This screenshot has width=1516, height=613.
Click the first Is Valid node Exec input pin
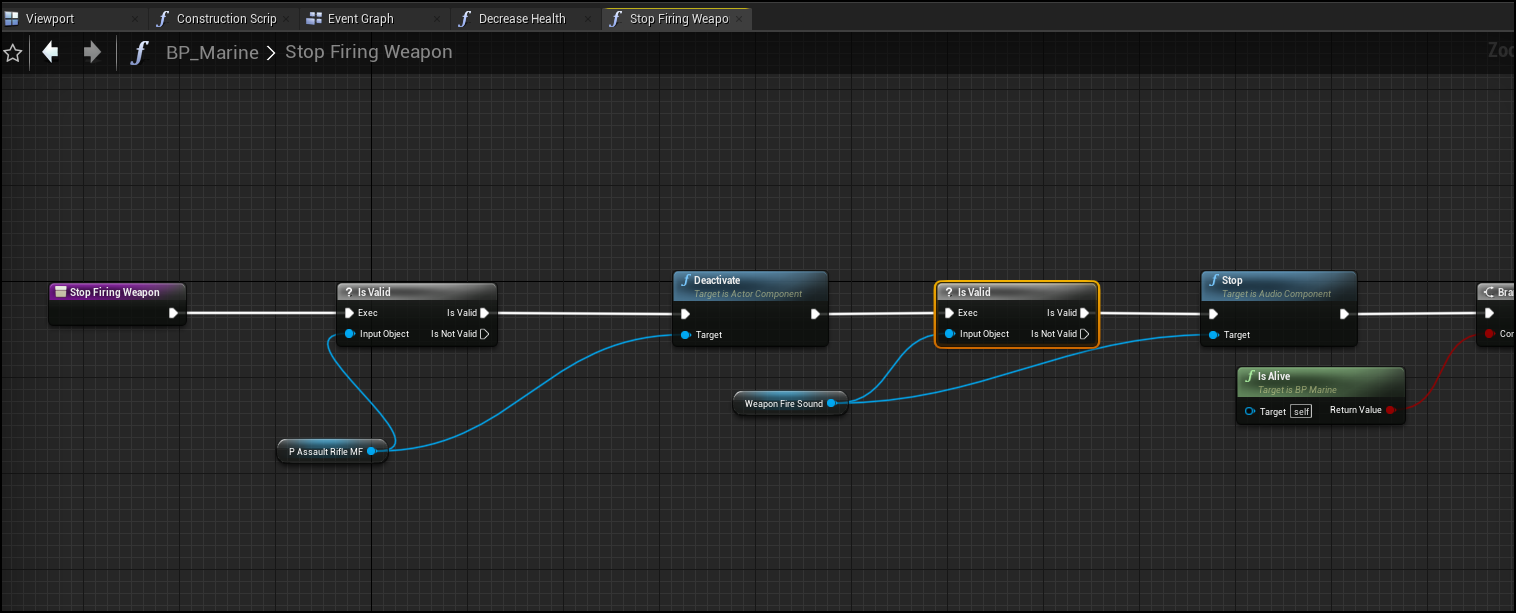pyautogui.click(x=349, y=313)
